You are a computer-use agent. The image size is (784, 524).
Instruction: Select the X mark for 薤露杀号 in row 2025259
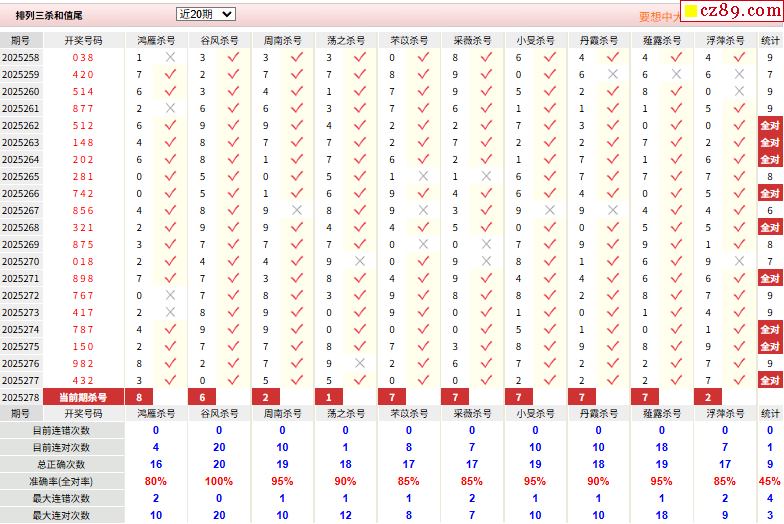[x=676, y=74]
